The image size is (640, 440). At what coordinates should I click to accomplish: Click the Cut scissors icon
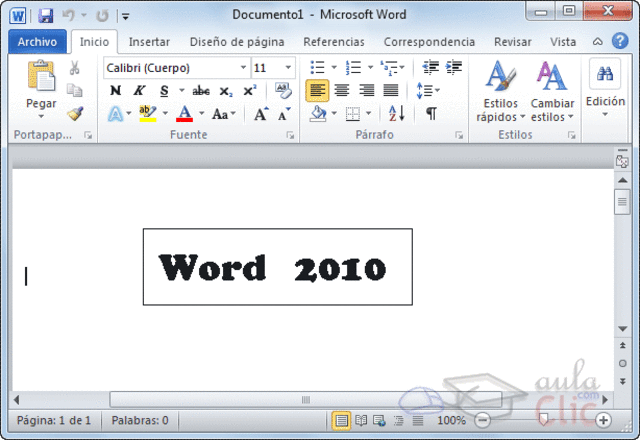pyautogui.click(x=74, y=68)
